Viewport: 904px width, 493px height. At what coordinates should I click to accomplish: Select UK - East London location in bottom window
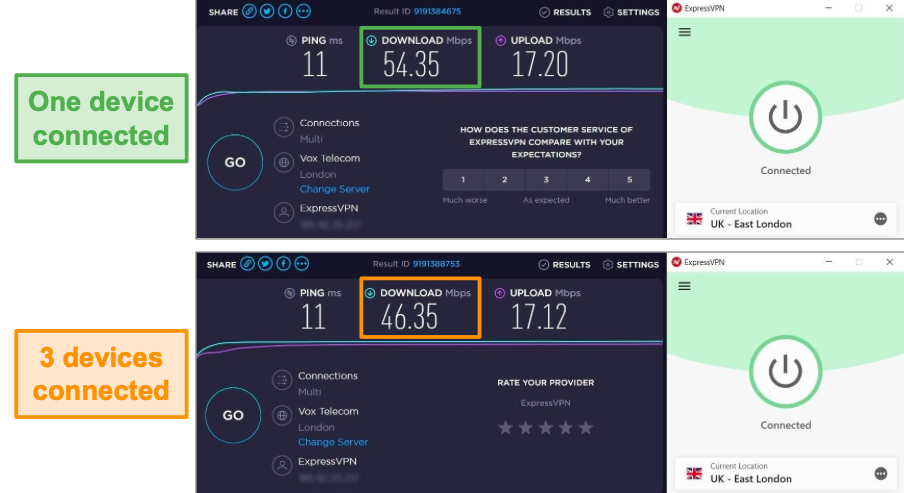click(785, 473)
